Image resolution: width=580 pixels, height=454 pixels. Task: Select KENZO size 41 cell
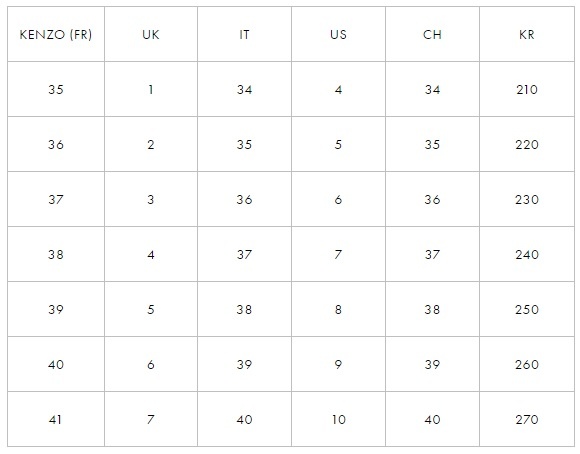(x=56, y=419)
